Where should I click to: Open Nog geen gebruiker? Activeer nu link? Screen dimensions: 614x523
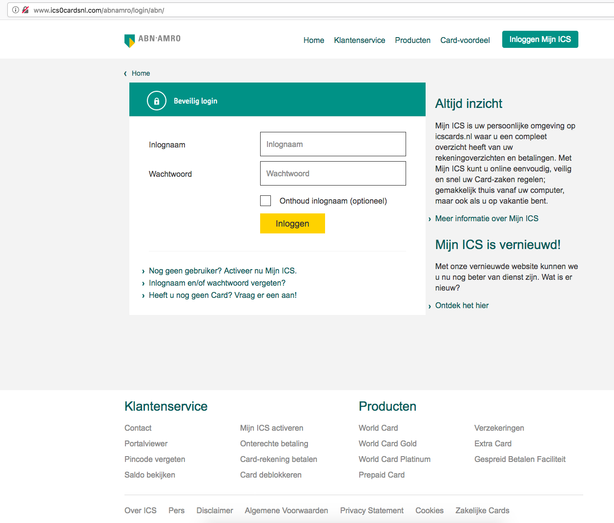pyautogui.click(x=222, y=271)
